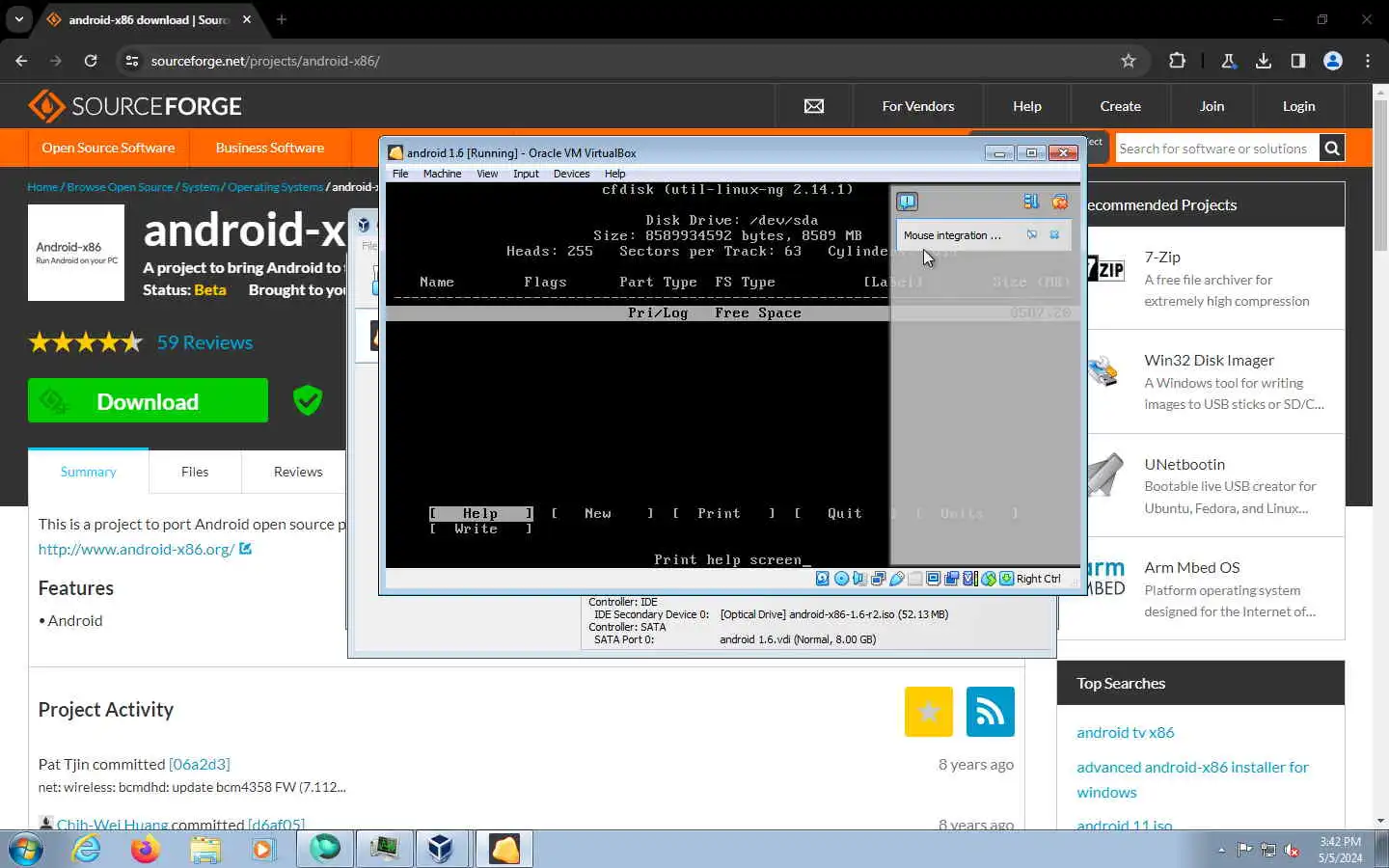Click the hard disk activity indicator in VM status bar
The height and width of the screenshot is (868, 1389).
pos(823,579)
